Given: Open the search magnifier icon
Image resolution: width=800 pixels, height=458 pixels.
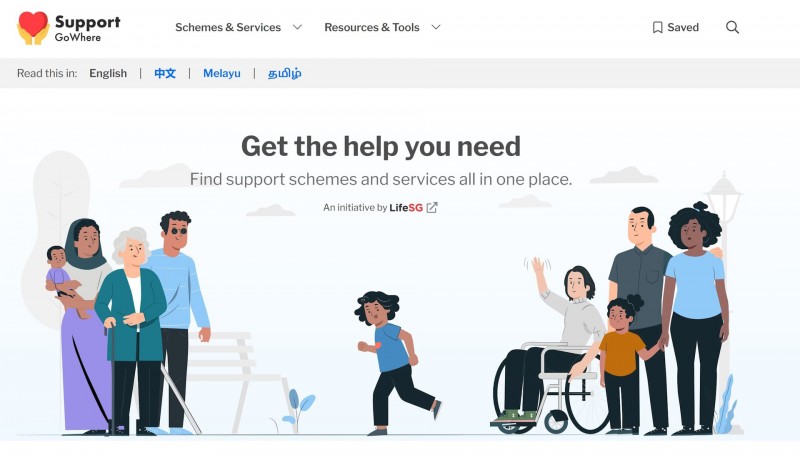Looking at the screenshot, I should (732, 28).
